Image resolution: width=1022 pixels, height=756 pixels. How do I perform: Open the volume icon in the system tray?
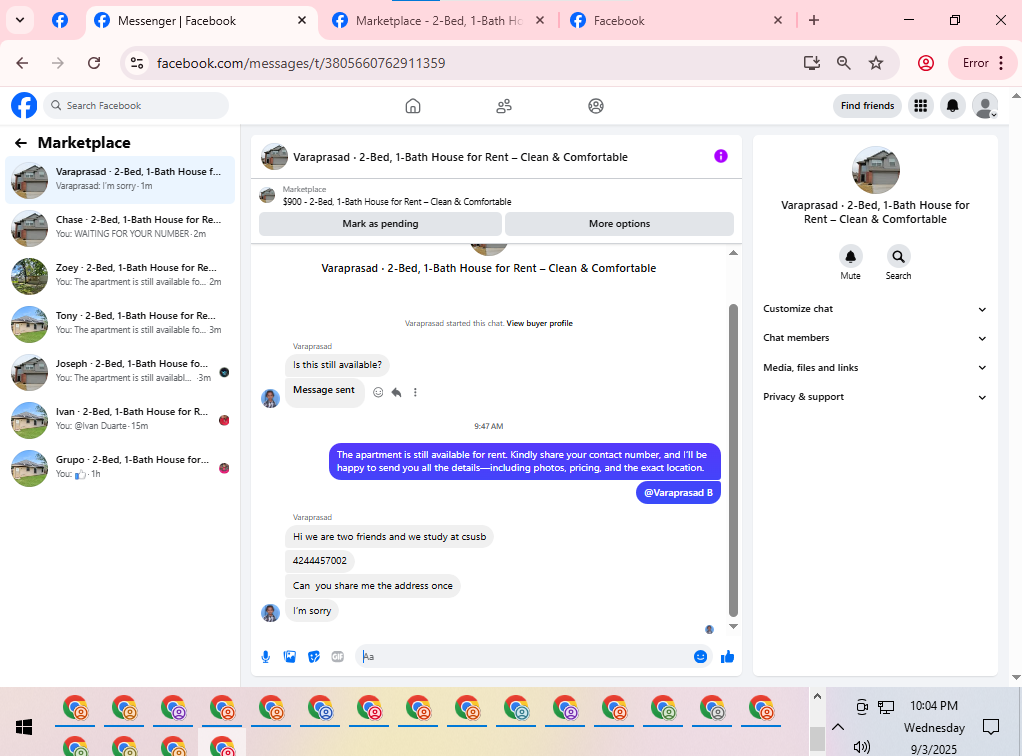[x=862, y=747]
